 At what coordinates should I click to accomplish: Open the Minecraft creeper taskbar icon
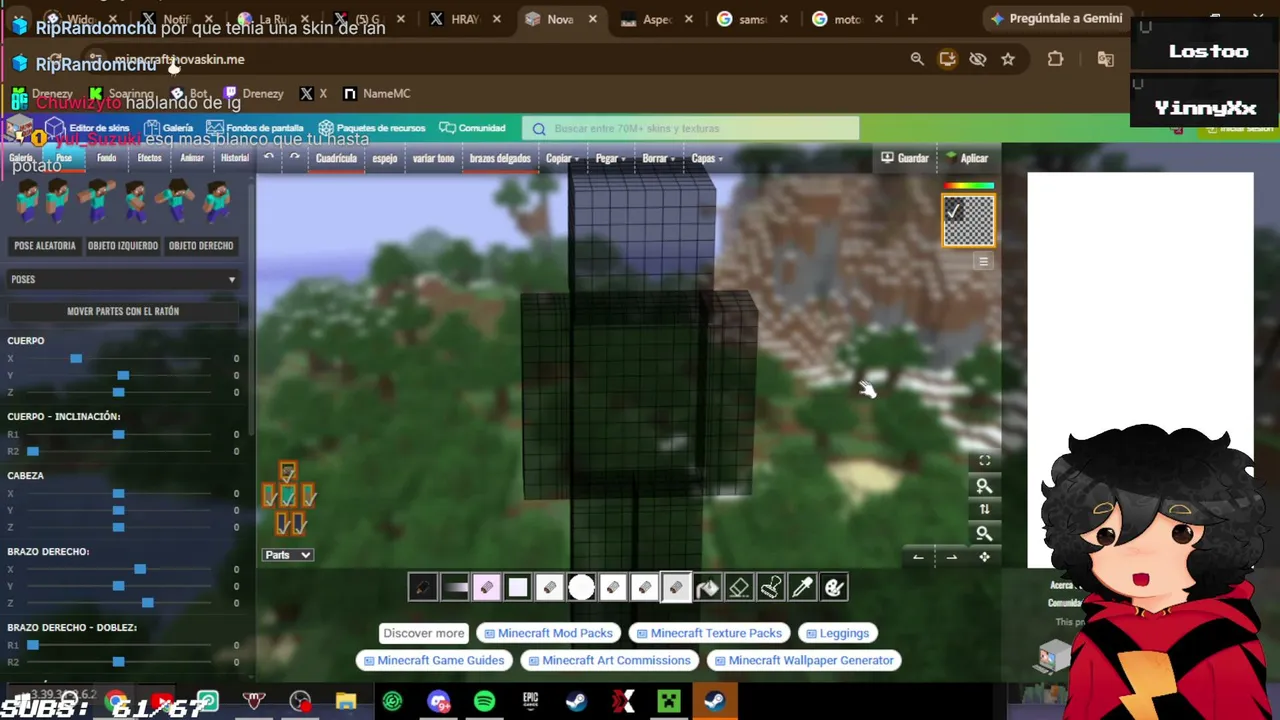click(x=668, y=701)
